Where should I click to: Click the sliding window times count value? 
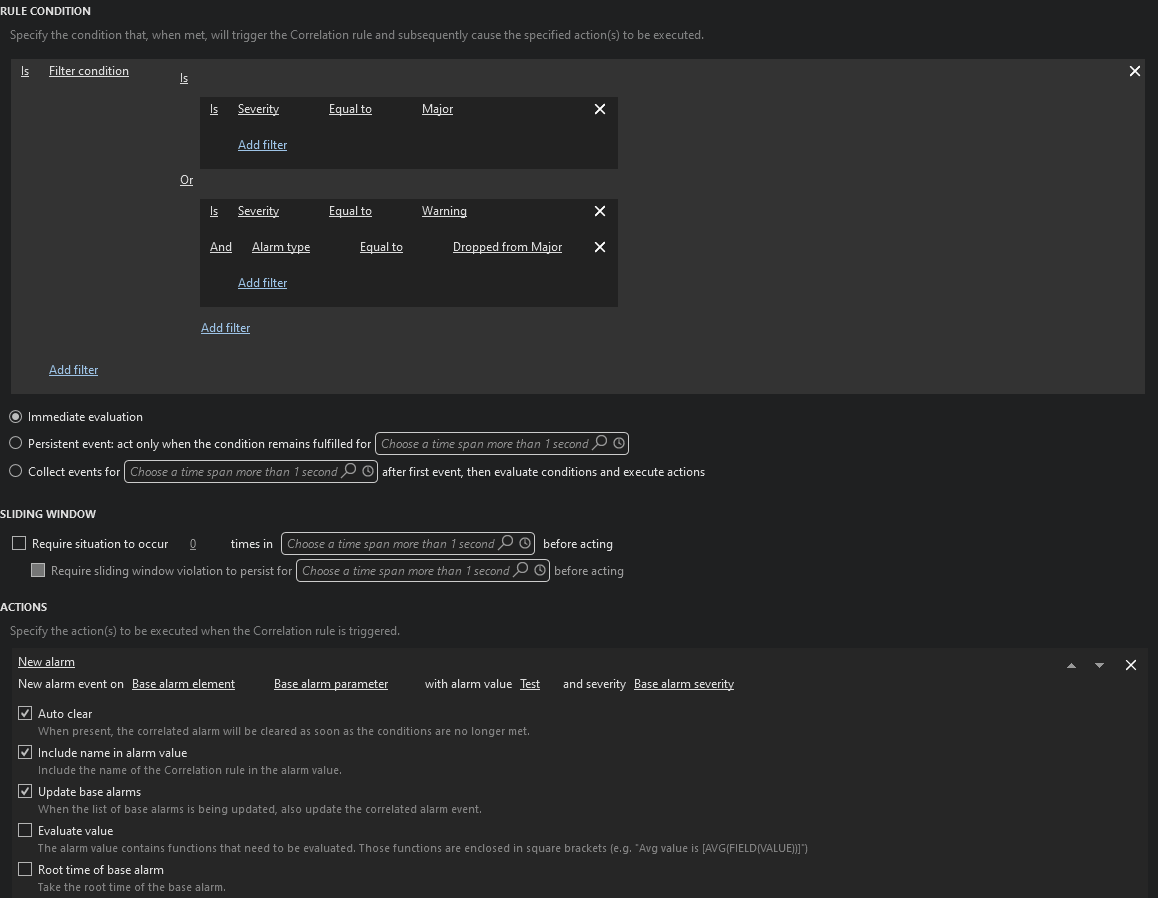[193, 544]
